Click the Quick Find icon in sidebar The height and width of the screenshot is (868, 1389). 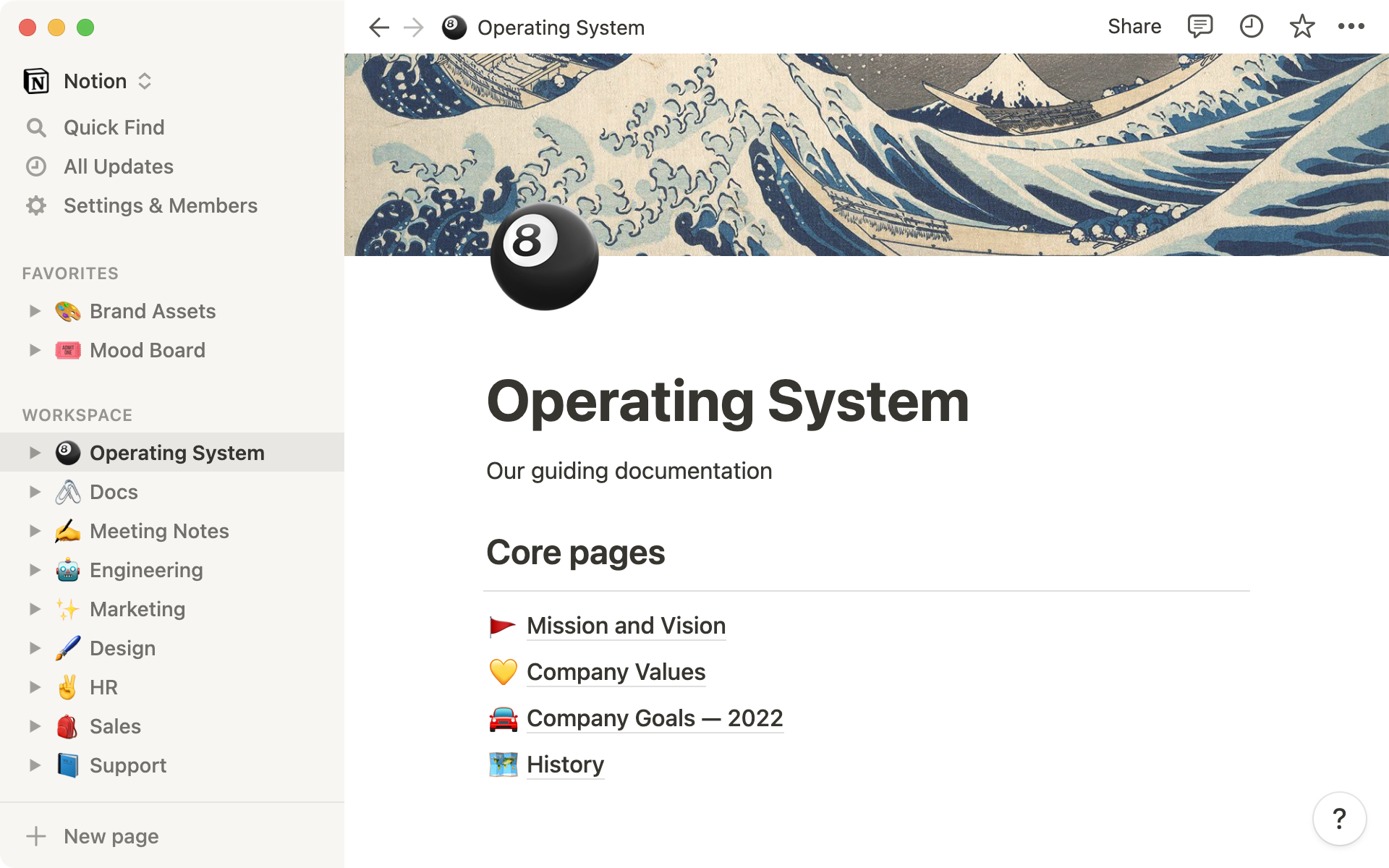click(36, 127)
